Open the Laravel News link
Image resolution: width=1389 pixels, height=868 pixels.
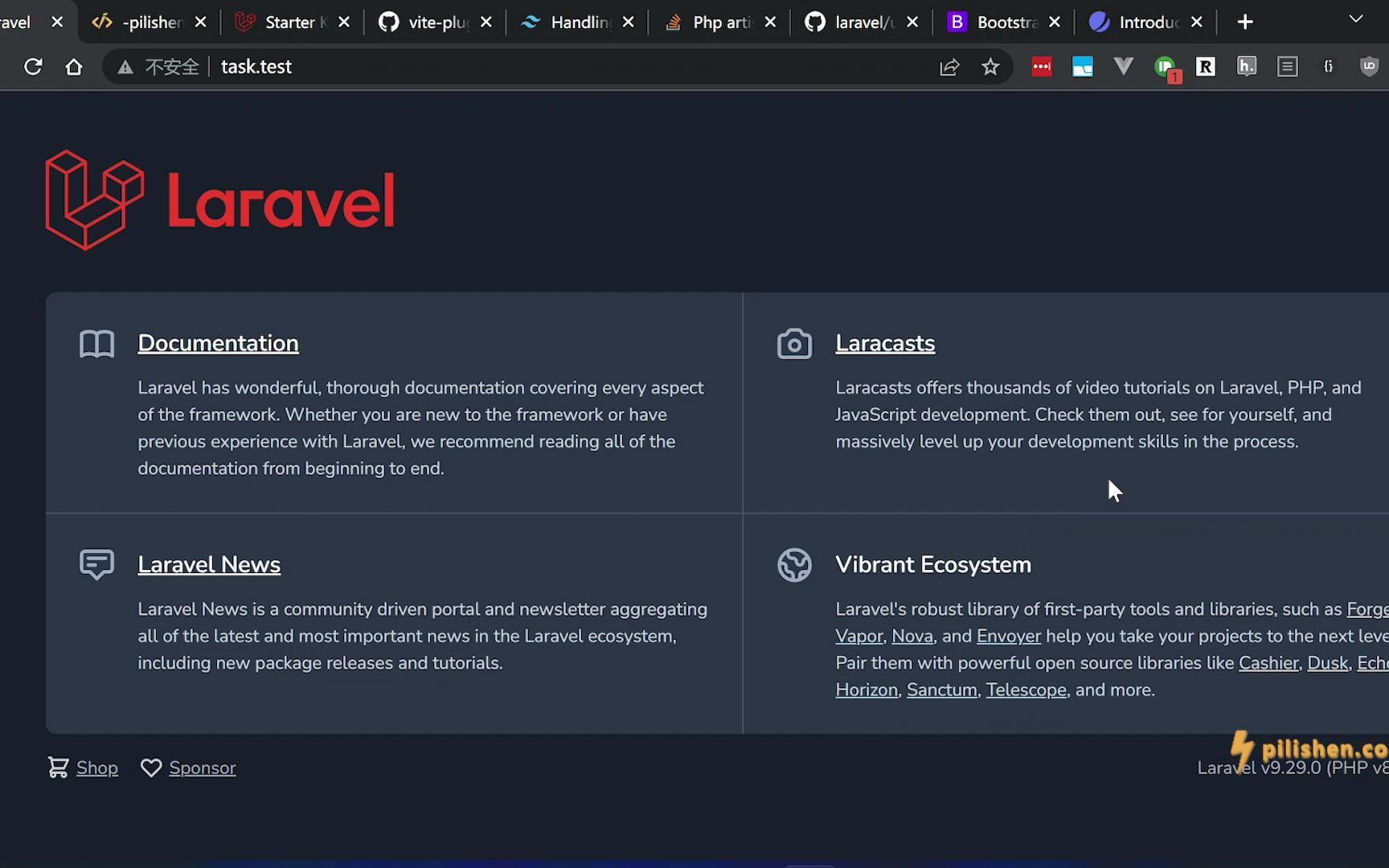[x=209, y=565]
